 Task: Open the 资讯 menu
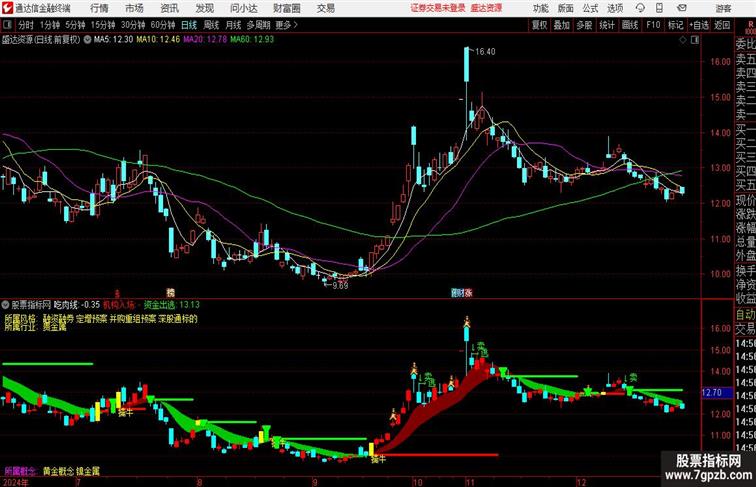coord(169,8)
